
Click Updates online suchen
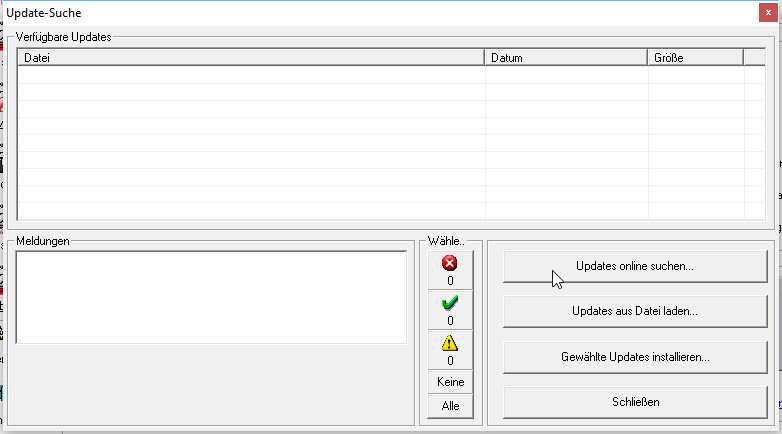point(634,267)
